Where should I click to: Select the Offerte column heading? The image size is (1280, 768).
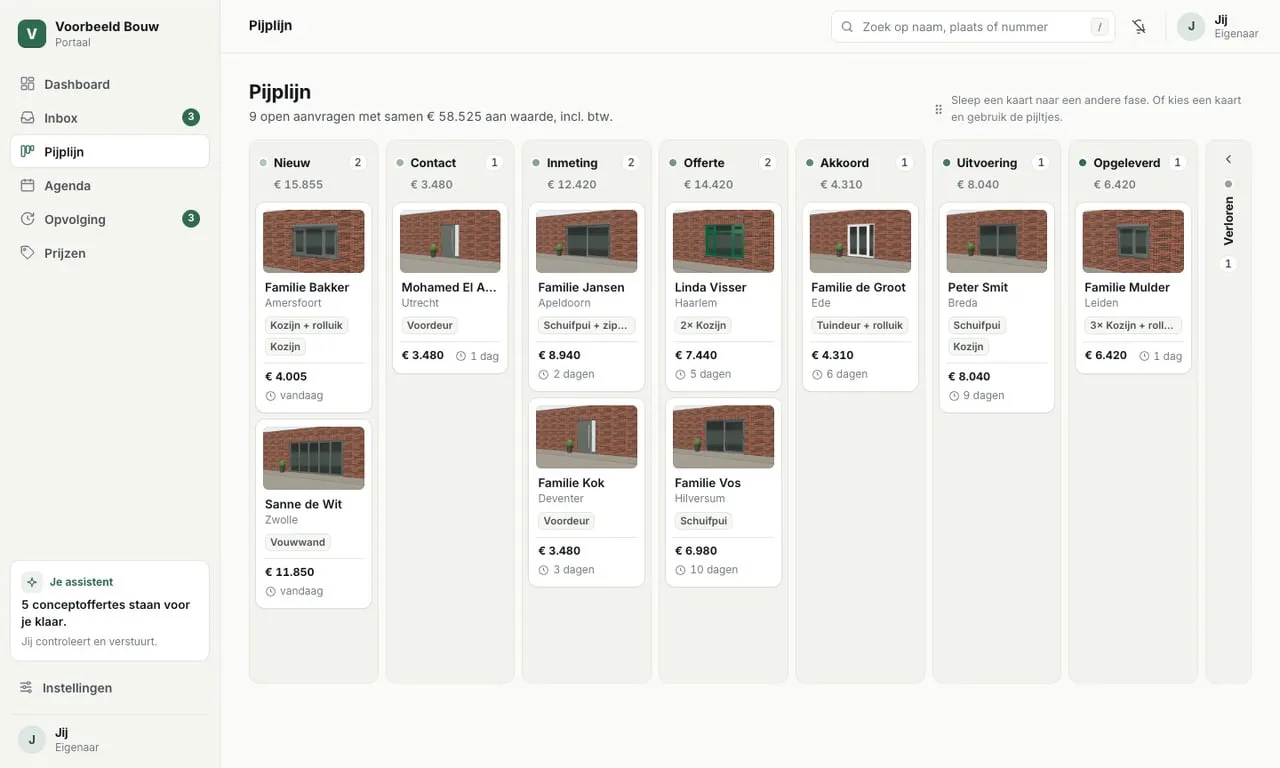[704, 163]
